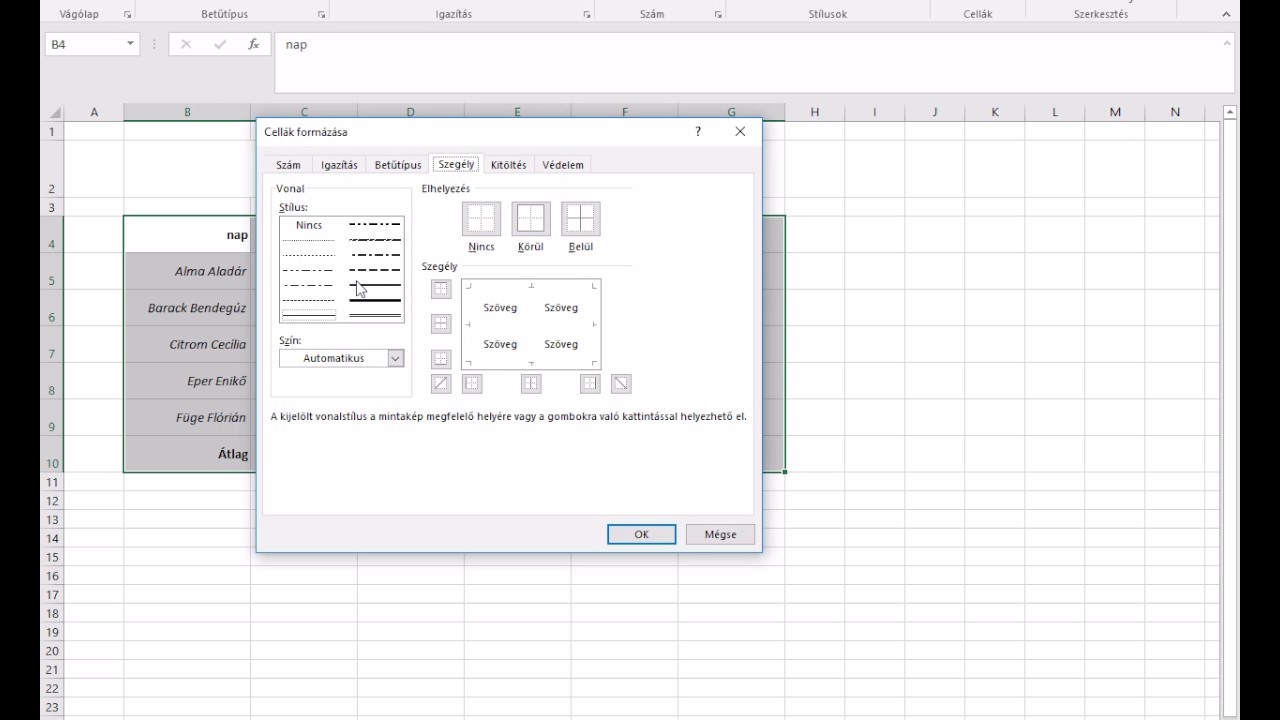Select row 20 header
Image resolution: width=1280 pixels, height=720 pixels.
52,651
